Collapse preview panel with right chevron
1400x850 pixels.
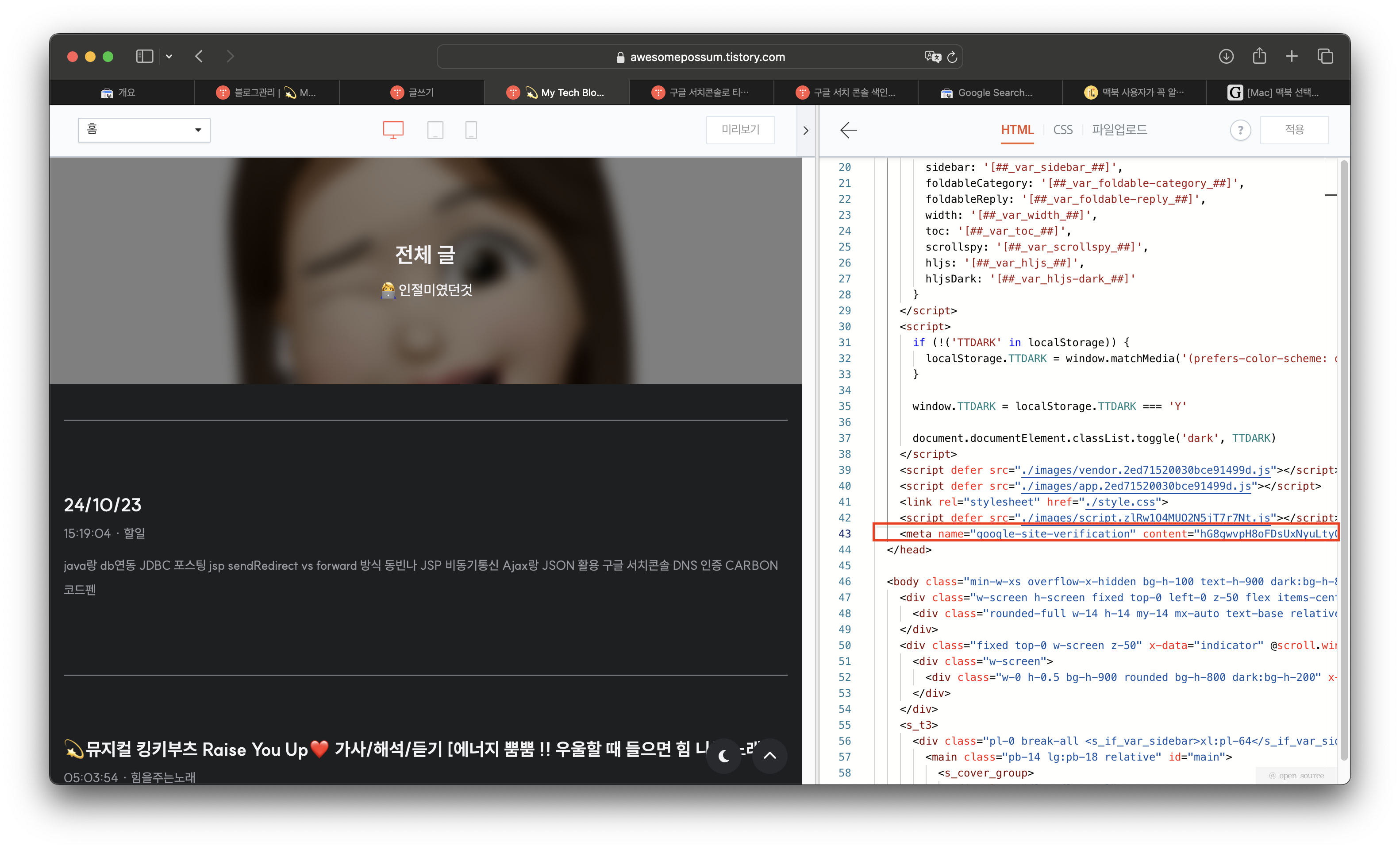point(806,130)
